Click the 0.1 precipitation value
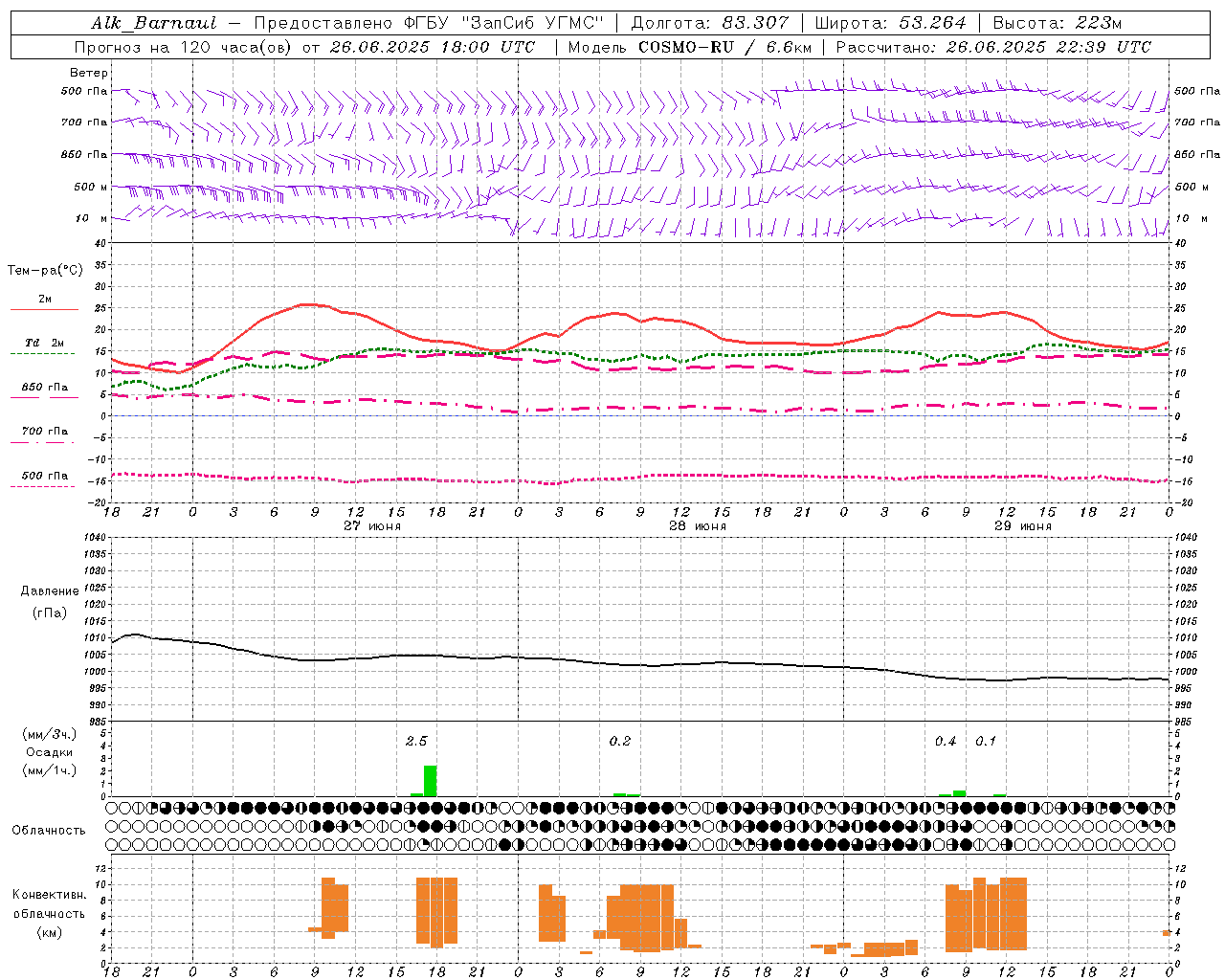Viewport: 1225px width, 980px height. coord(986,742)
